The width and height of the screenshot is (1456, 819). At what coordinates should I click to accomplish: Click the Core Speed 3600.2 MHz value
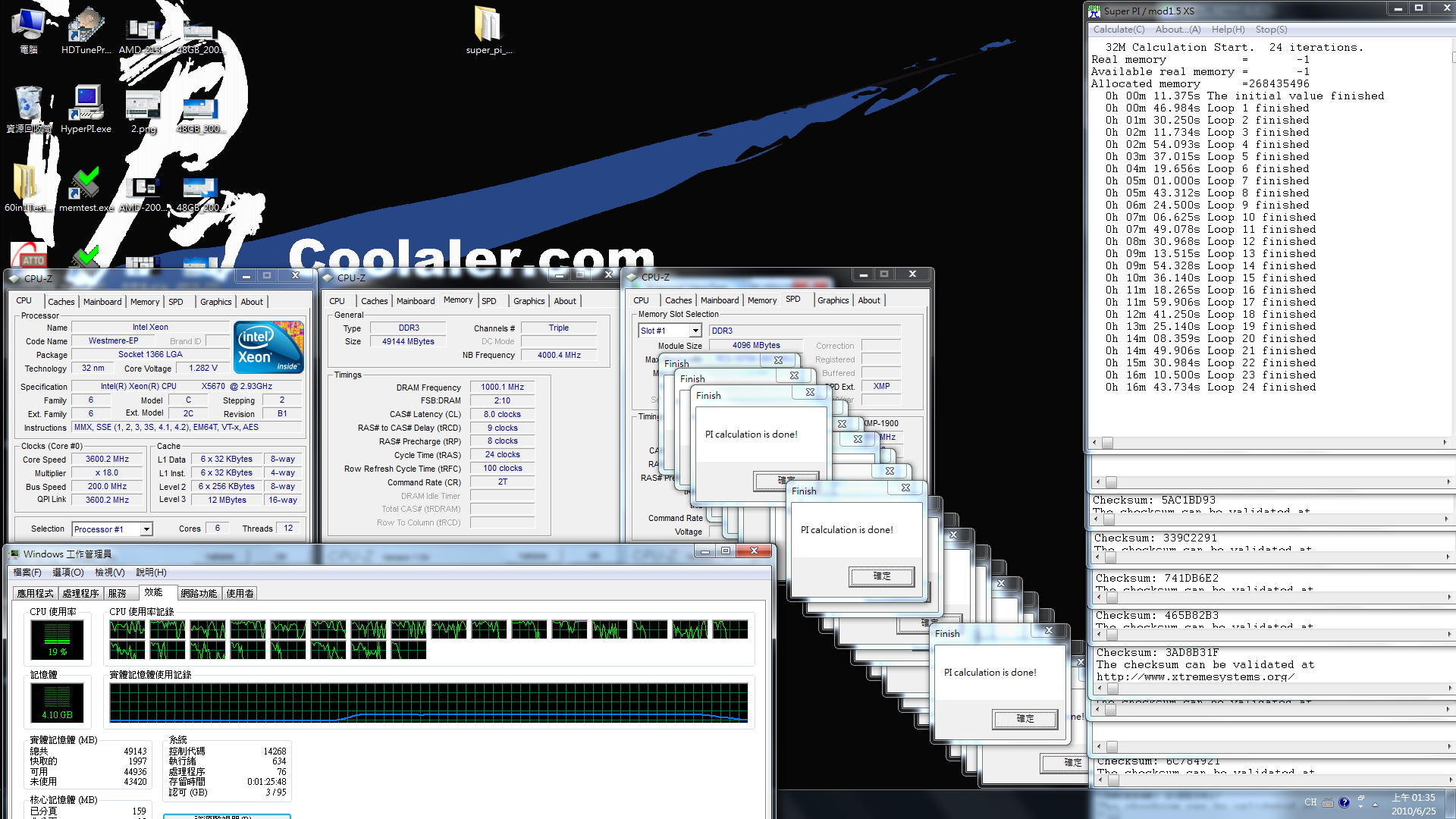[x=107, y=460]
